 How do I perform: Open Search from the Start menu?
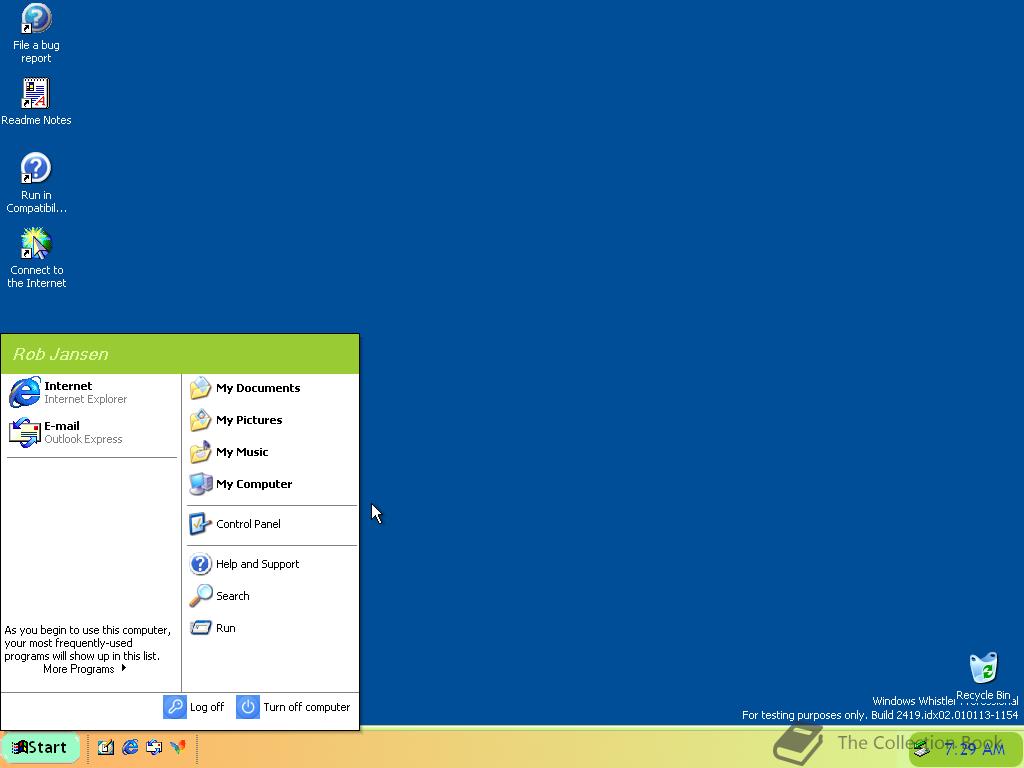(272, 596)
